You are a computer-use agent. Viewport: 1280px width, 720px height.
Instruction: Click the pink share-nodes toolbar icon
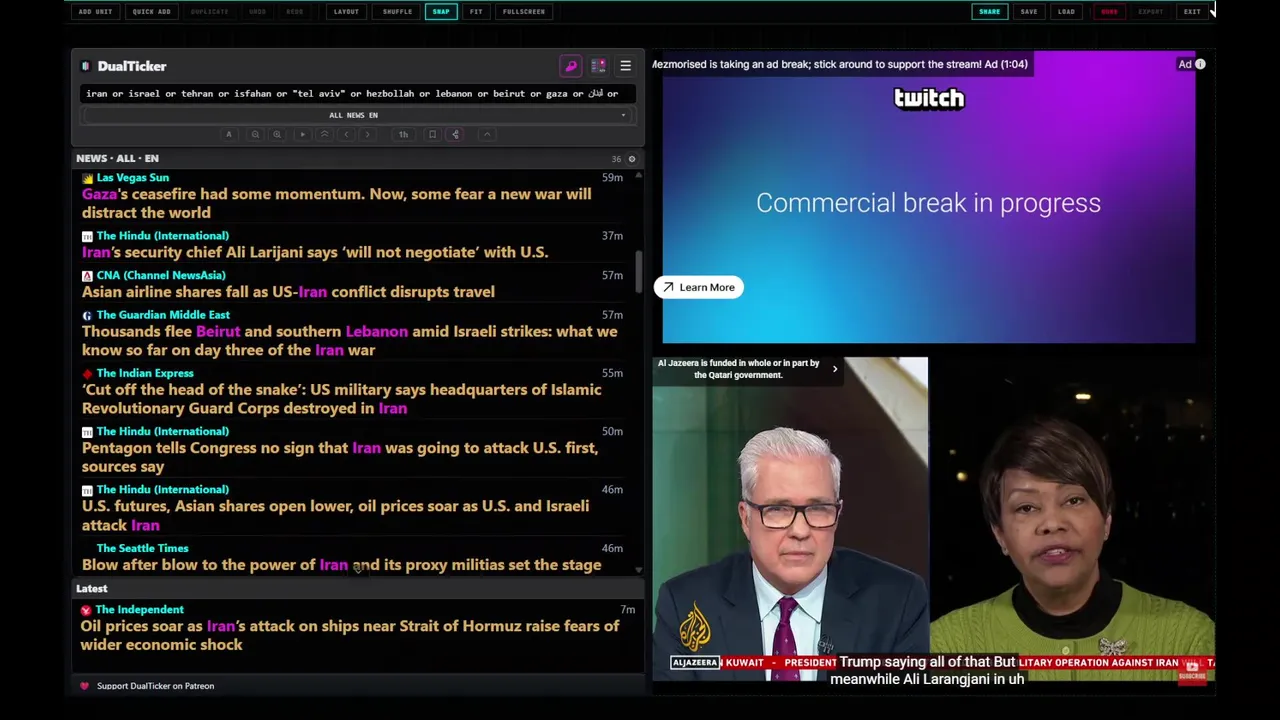pyautogui.click(x=455, y=134)
